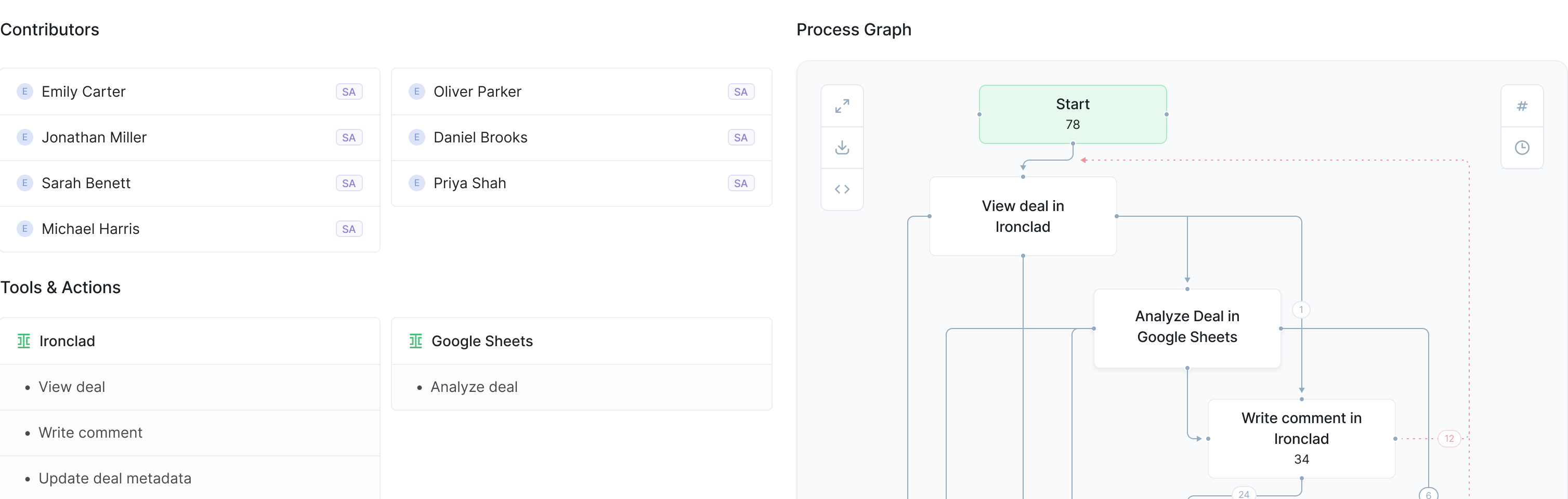Click SA badge next to Oliver Parker
1568x499 pixels.
(741, 92)
